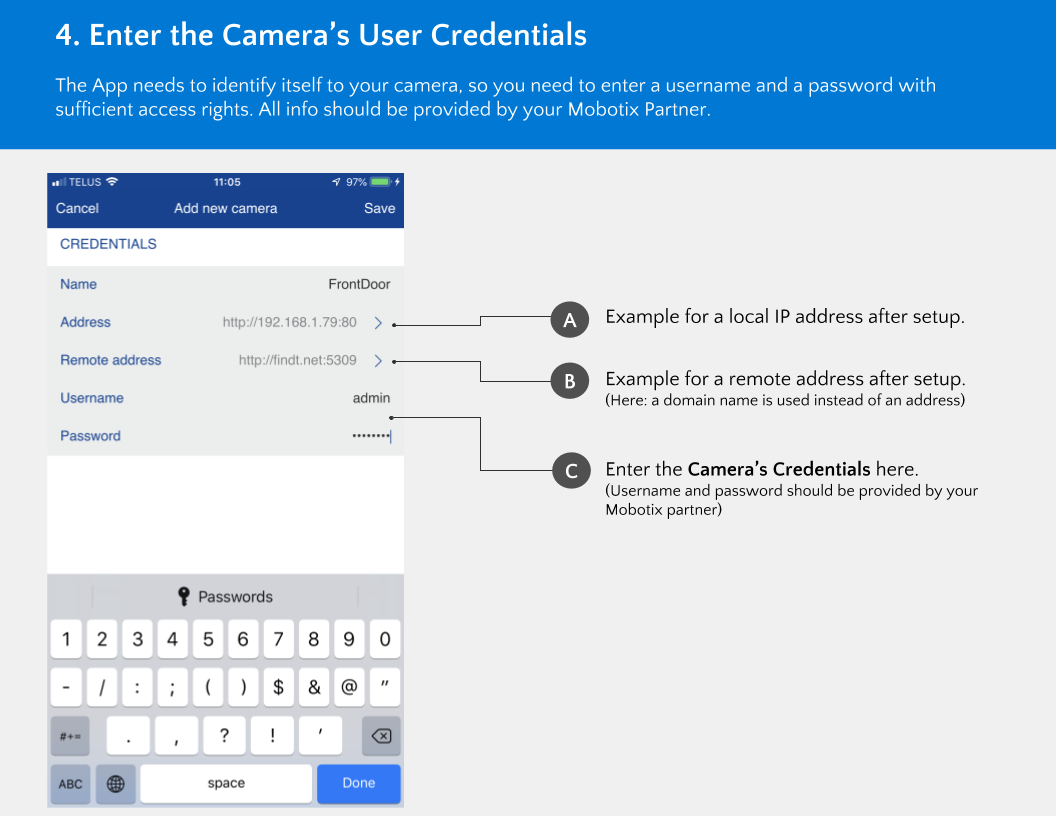Tap the period key
Screen dimensions: 1056x816
(x=128, y=736)
